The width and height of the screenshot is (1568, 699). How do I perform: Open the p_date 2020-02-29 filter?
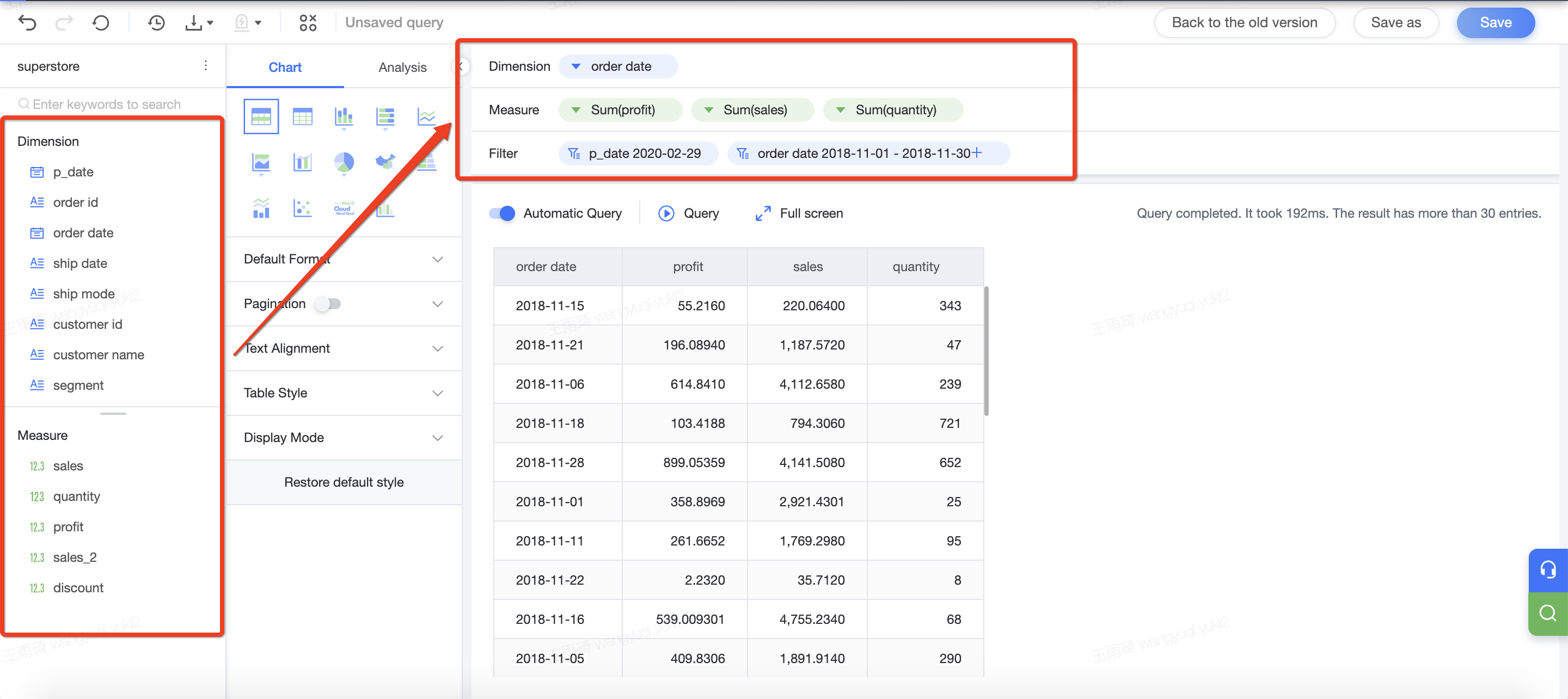click(x=639, y=153)
